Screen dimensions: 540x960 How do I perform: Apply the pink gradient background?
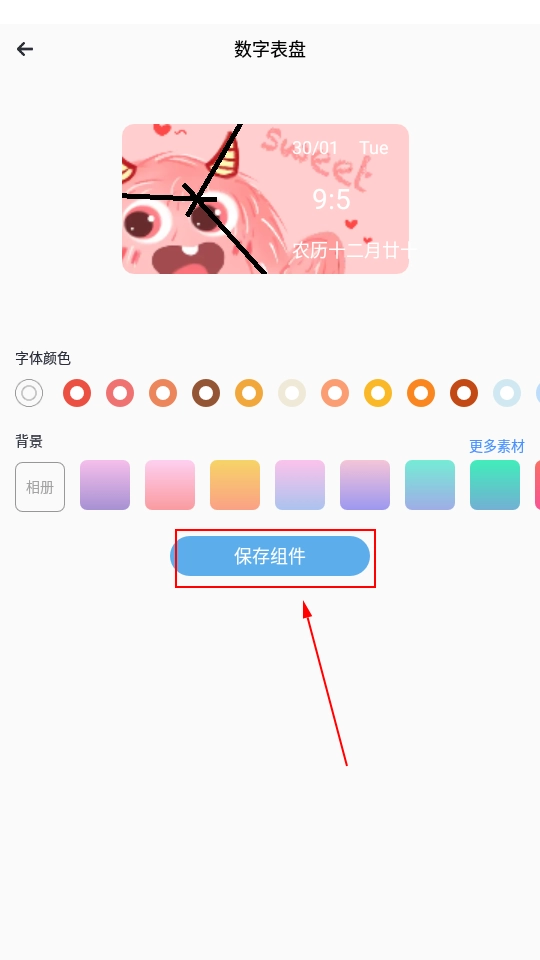pyautogui.click(x=170, y=485)
